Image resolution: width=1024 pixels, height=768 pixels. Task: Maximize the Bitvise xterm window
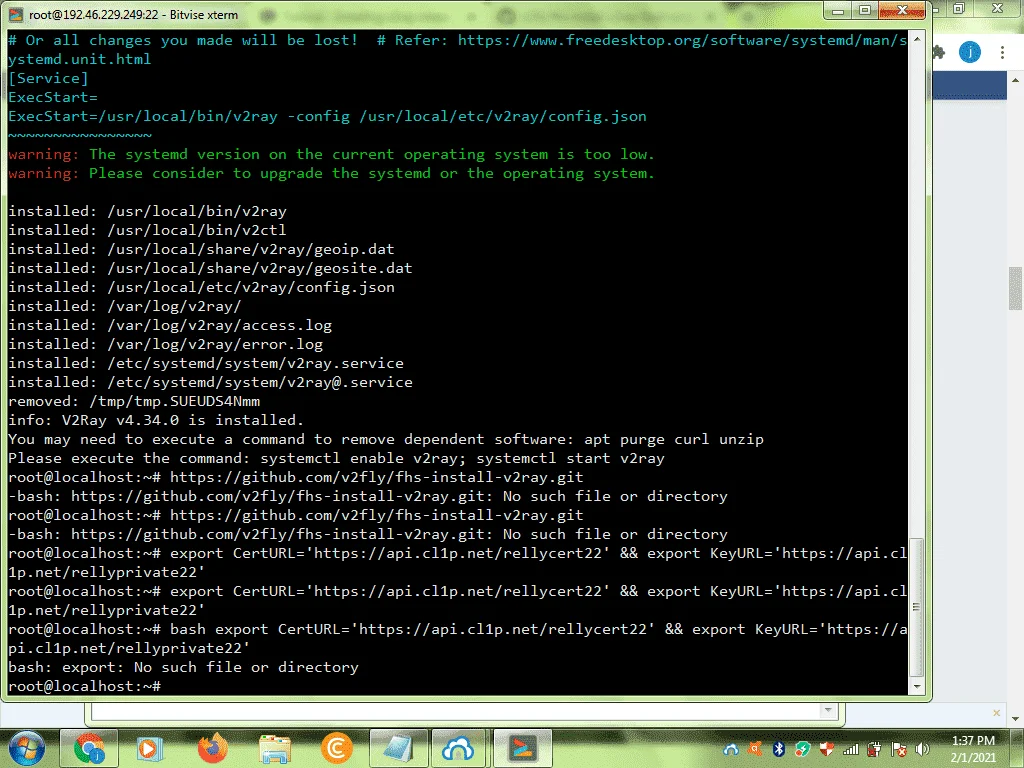pos(865,10)
